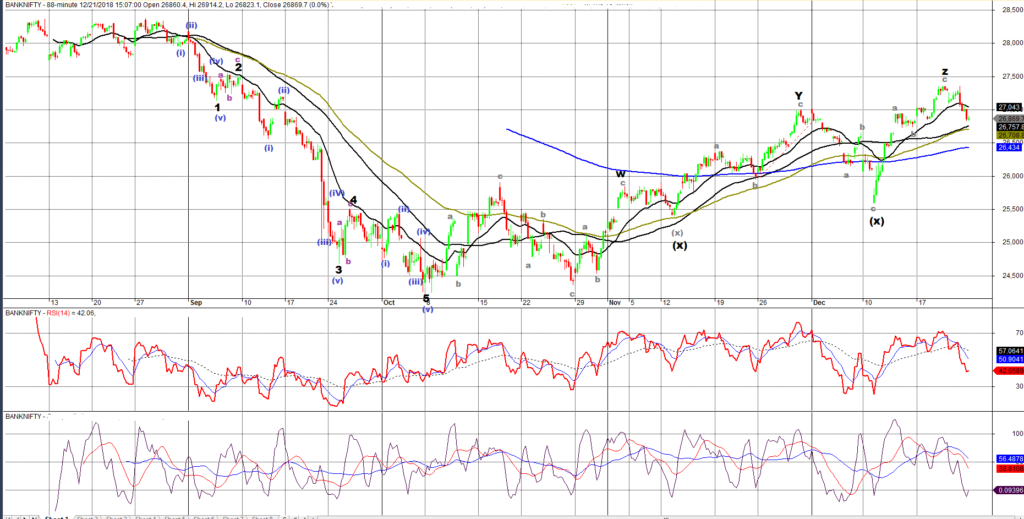Select the olive 26,708 price tag
This screenshot has height=519, width=1024.
(1010, 135)
